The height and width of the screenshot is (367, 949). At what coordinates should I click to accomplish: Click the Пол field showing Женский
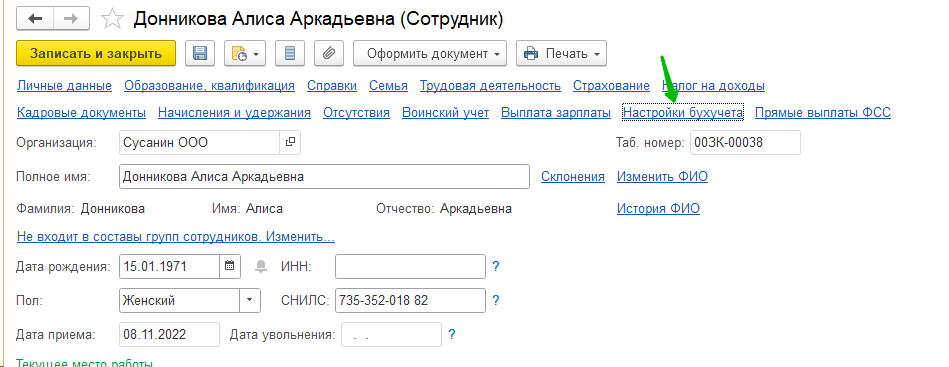180,300
